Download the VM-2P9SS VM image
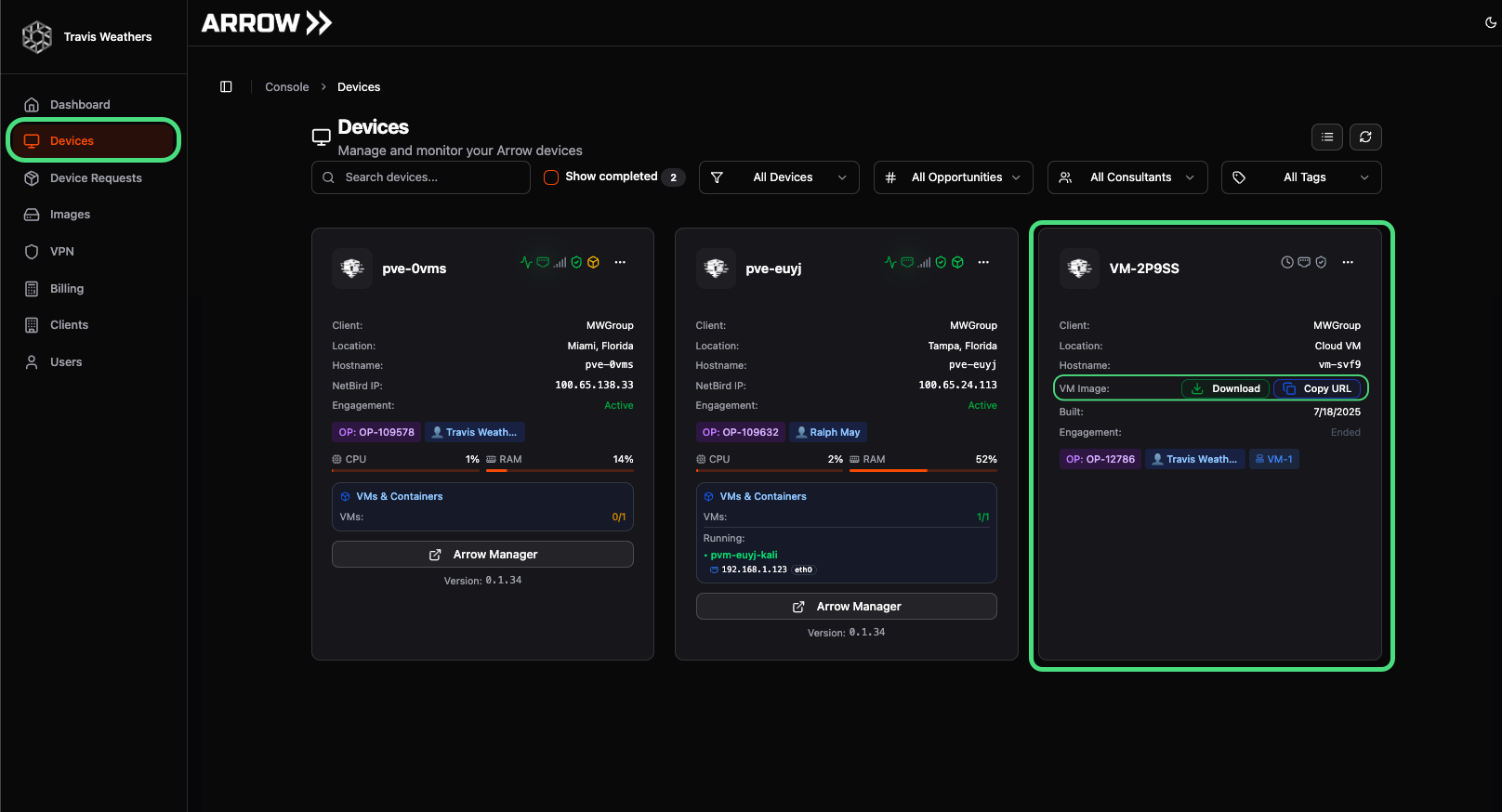Image resolution: width=1502 pixels, height=812 pixels. click(1225, 388)
